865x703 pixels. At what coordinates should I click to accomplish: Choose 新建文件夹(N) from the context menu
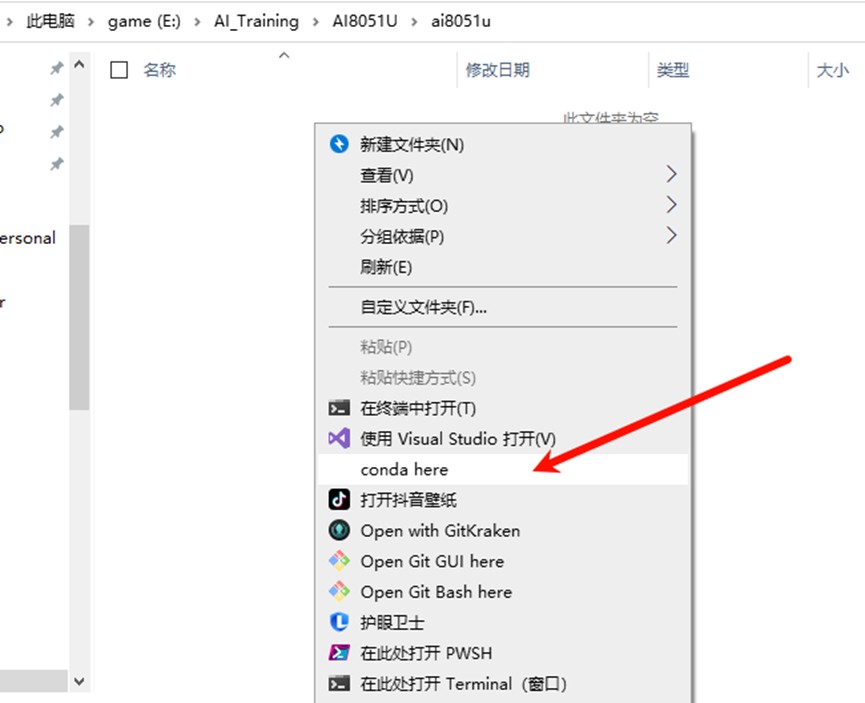[503, 145]
